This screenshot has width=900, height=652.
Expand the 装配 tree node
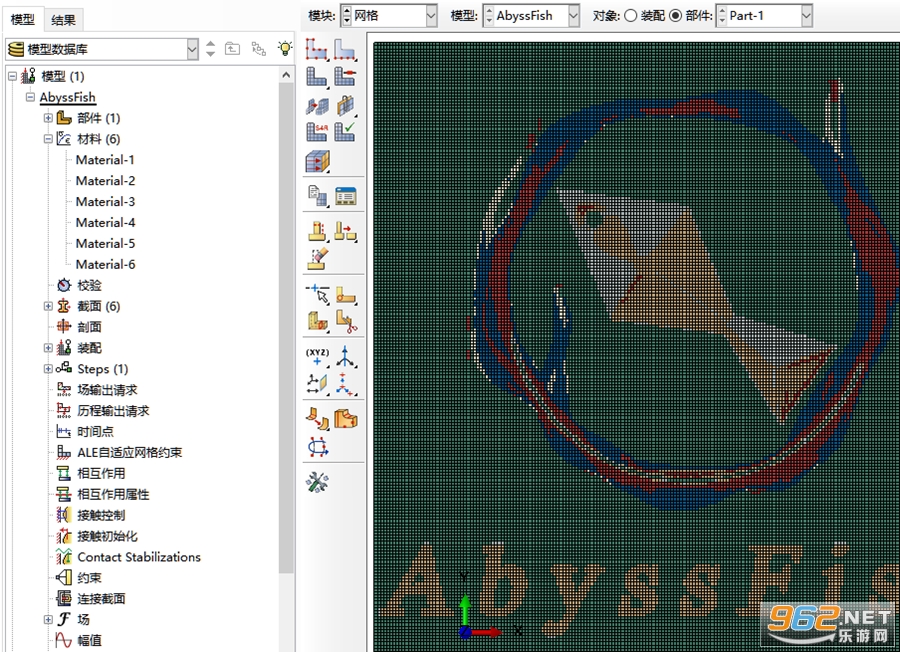pyautogui.click(x=48, y=348)
